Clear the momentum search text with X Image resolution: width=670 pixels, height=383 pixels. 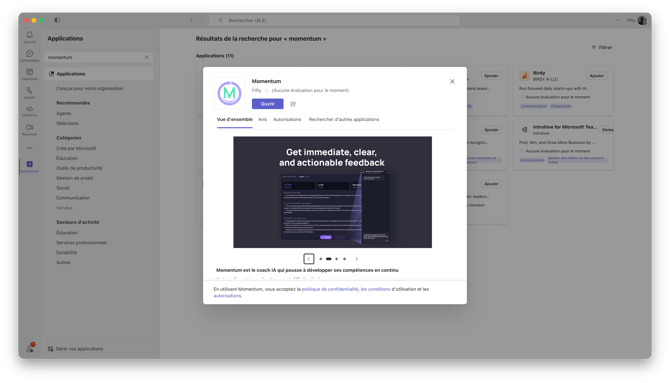tap(147, 57)
